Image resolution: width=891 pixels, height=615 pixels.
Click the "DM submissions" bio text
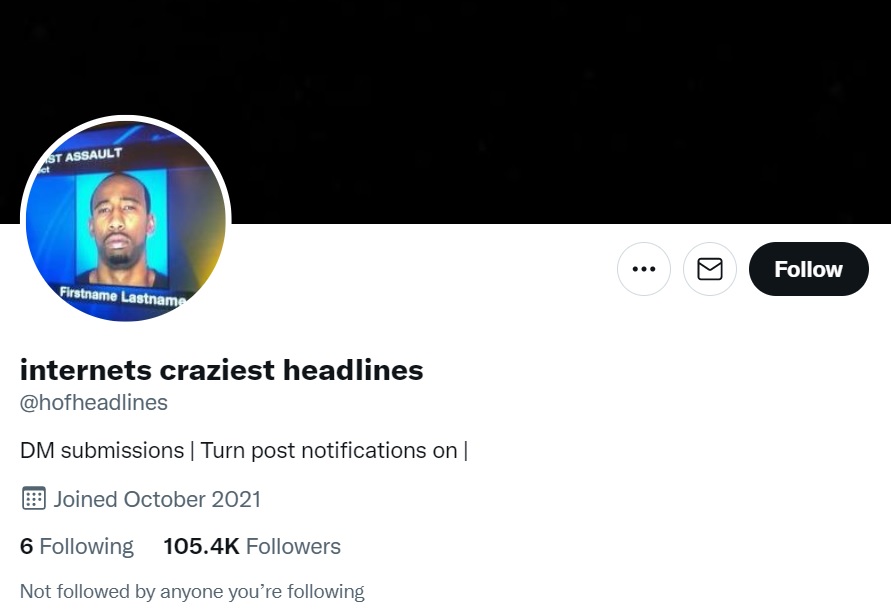pyautogui.click(x=102, y=450)
